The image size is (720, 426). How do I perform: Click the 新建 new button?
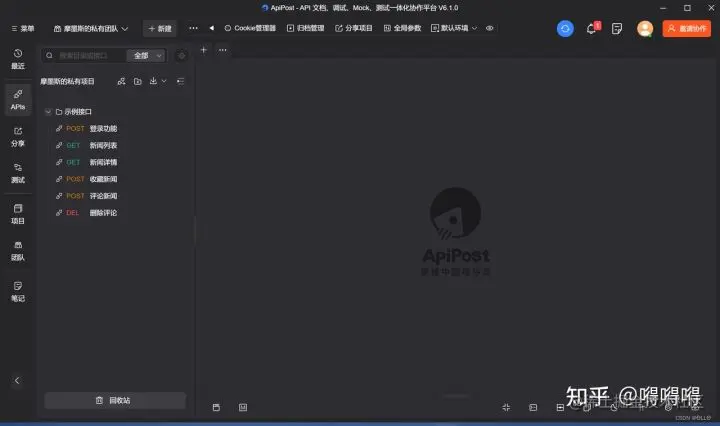pyautogui.click(x=160, y=28)
